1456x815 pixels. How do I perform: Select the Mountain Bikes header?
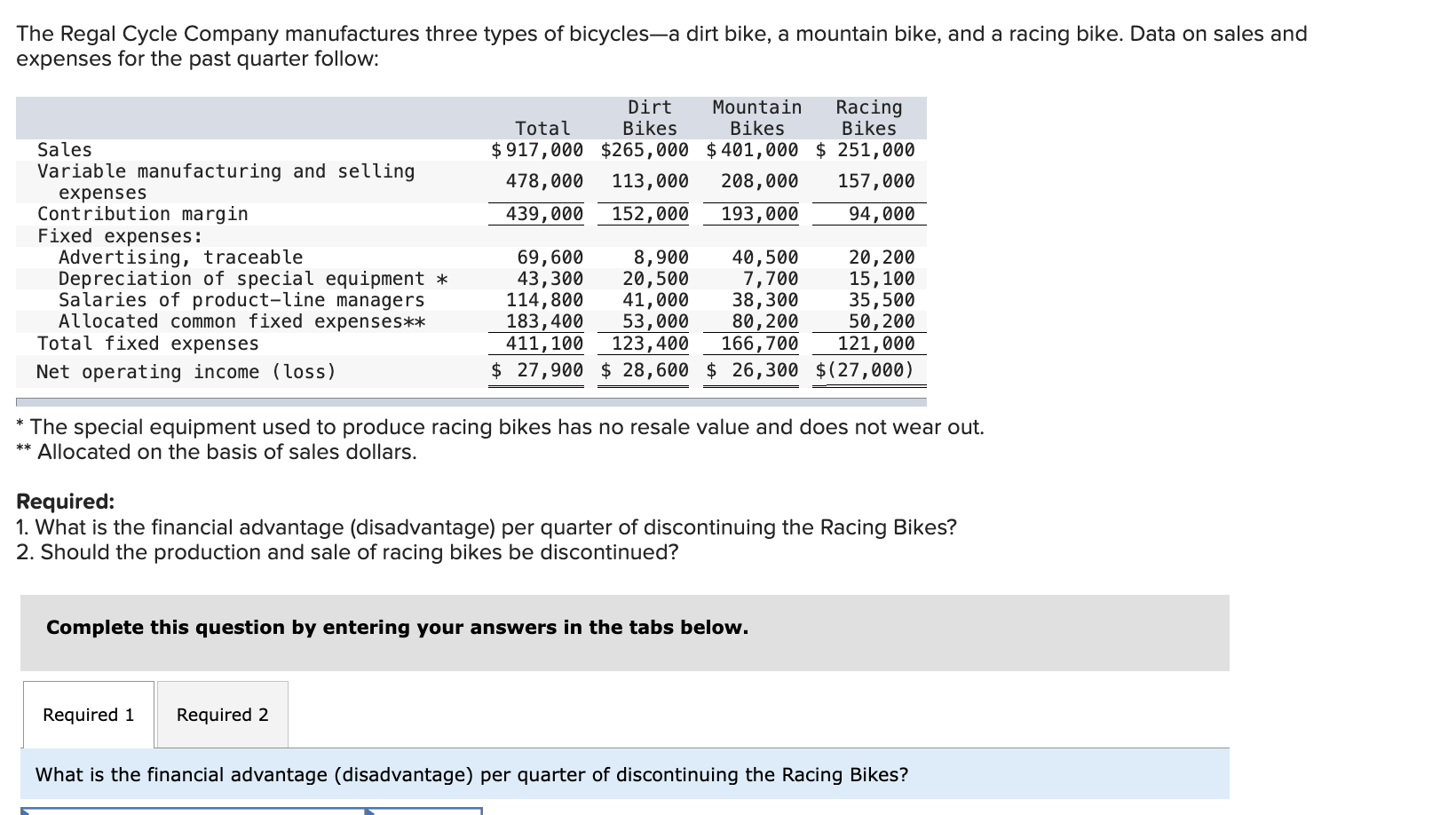click(756, 117)
